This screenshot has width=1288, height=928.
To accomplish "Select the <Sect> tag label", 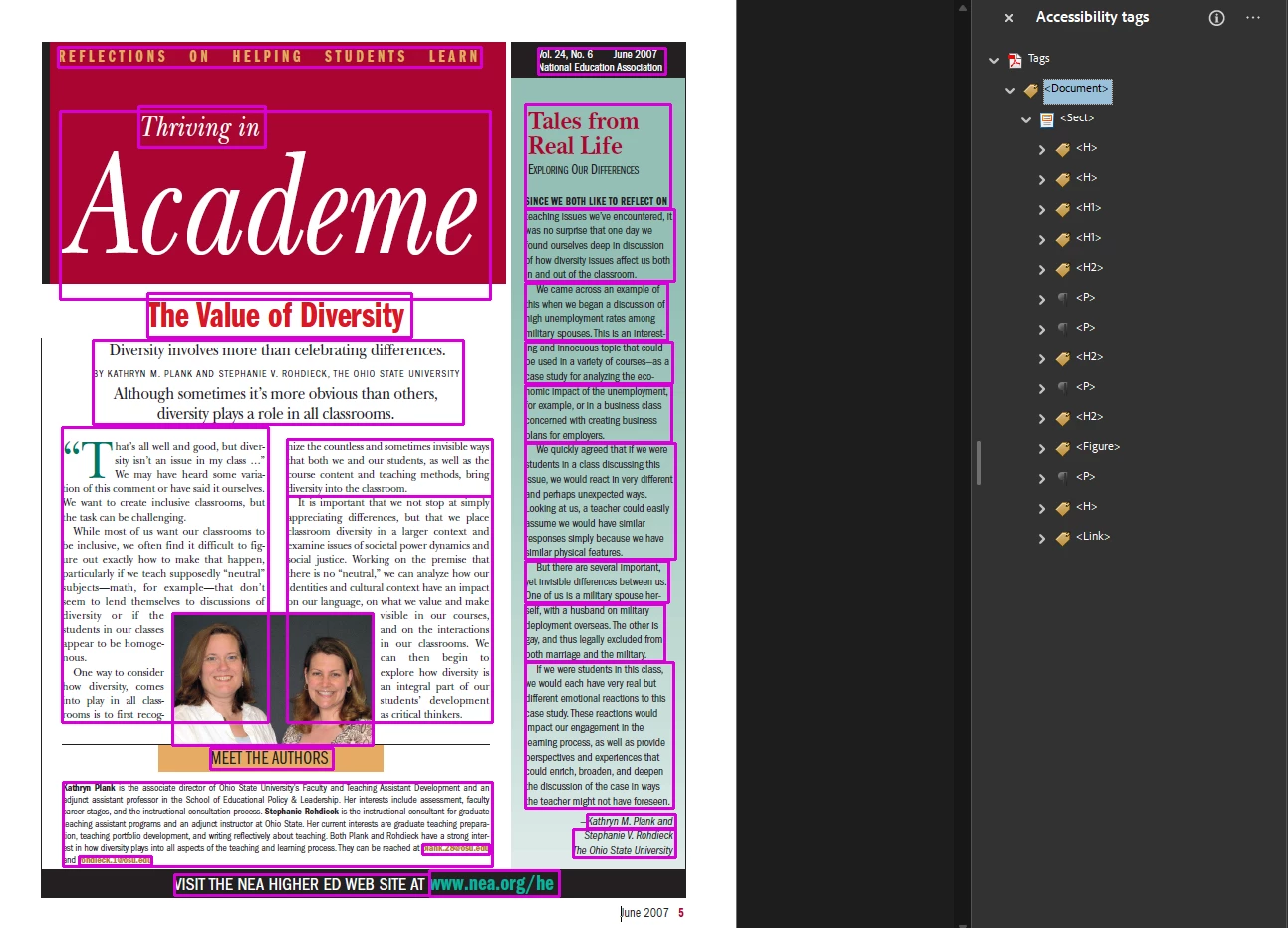I will [x=1077, y=118].
